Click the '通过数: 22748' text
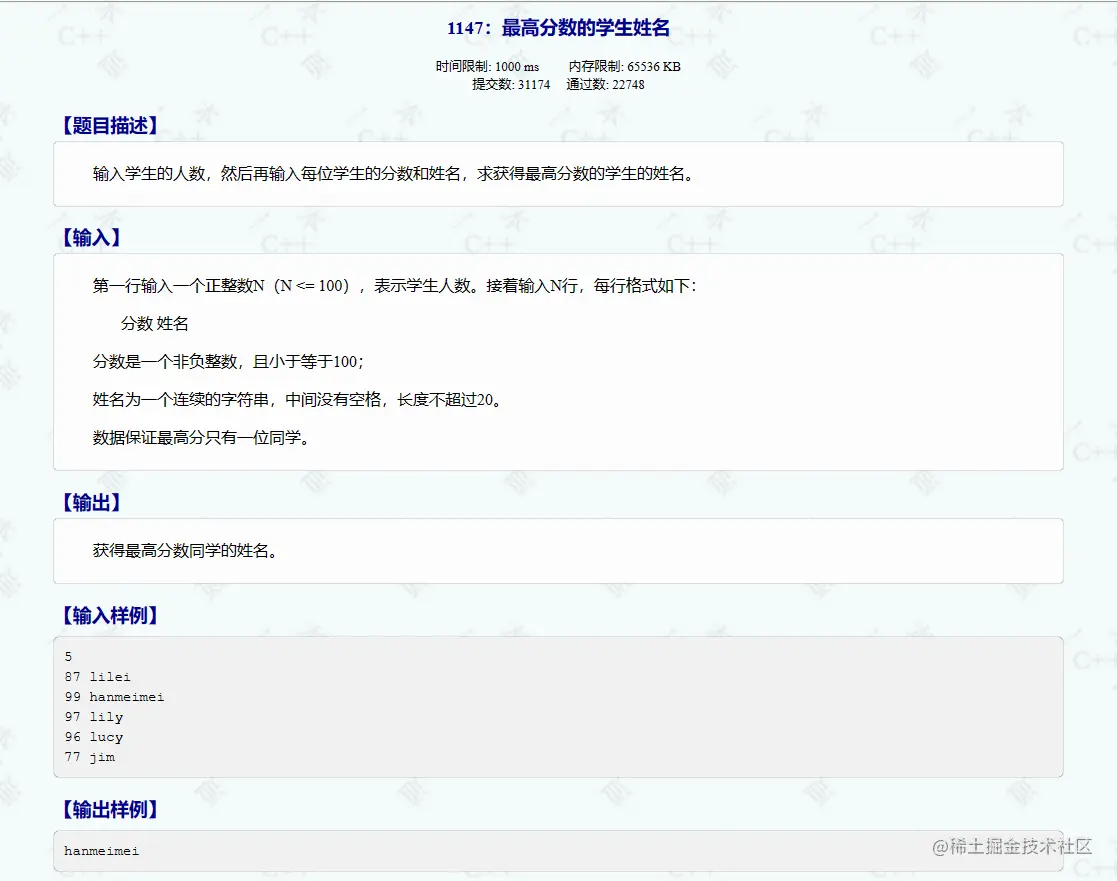The height and width of the screenshot is (881, 1117). click(x=606, y=84)
